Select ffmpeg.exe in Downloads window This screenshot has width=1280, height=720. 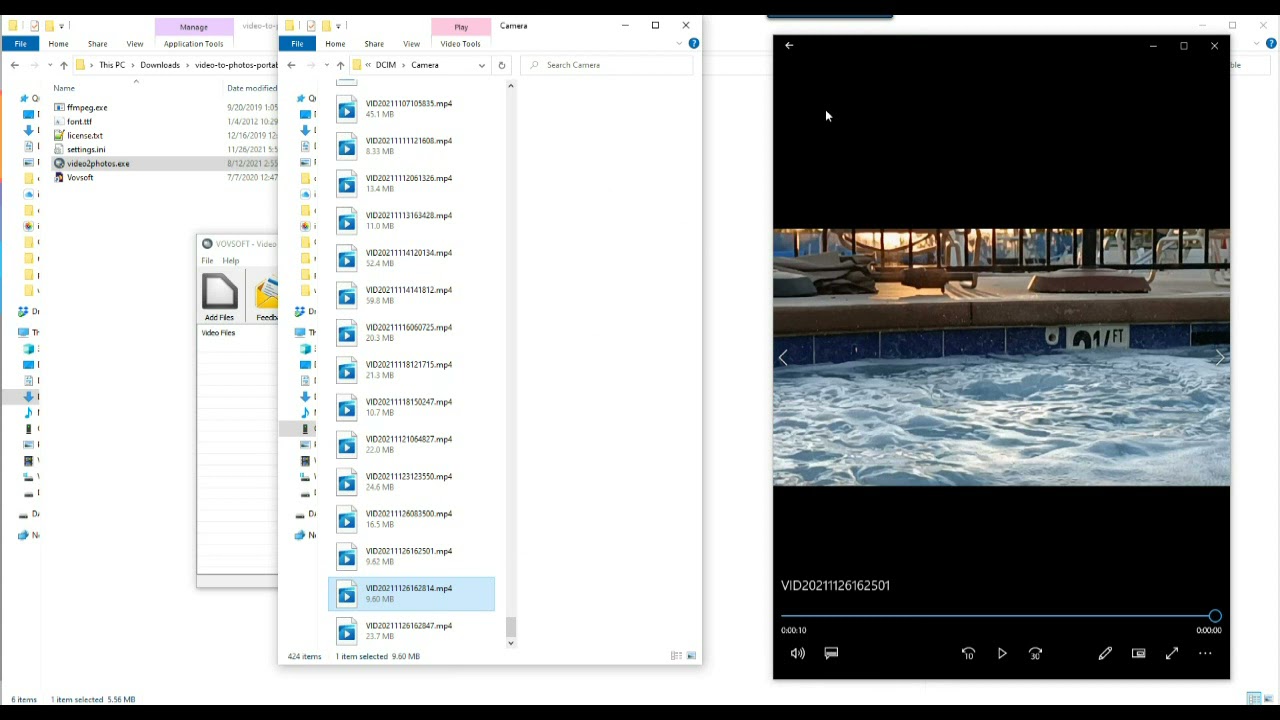tap(87, 107)
